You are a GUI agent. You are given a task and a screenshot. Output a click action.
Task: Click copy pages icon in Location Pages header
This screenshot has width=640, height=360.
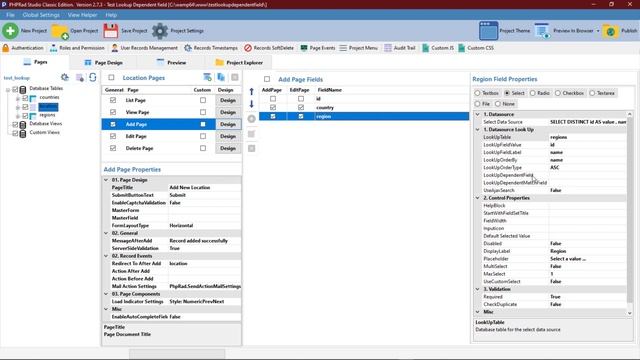221,77
